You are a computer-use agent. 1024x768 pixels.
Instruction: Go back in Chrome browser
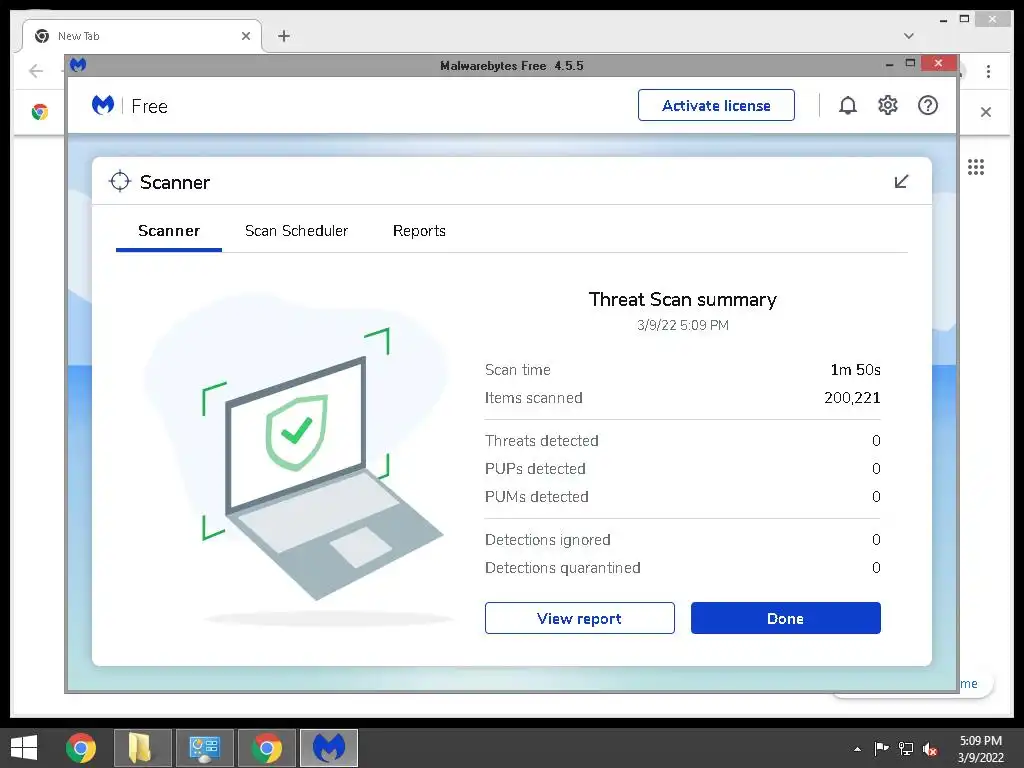[36, 71]
